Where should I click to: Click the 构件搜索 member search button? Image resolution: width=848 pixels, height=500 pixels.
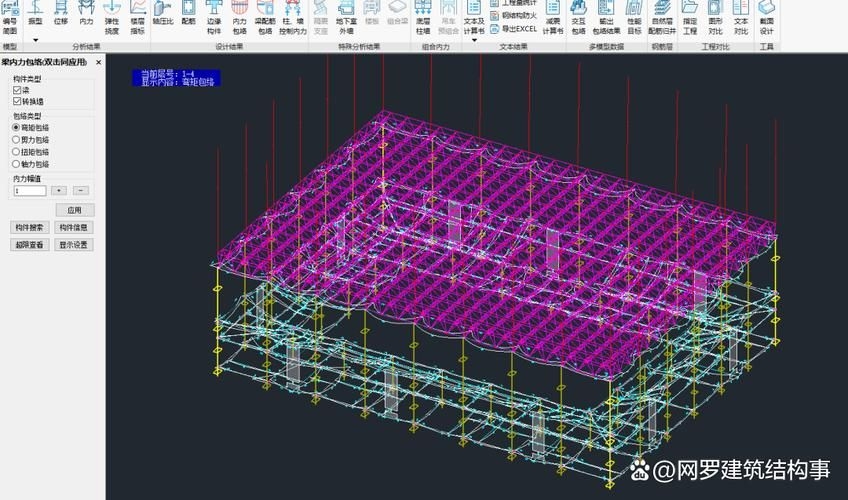pyautogui.click(x=29, y=227)
